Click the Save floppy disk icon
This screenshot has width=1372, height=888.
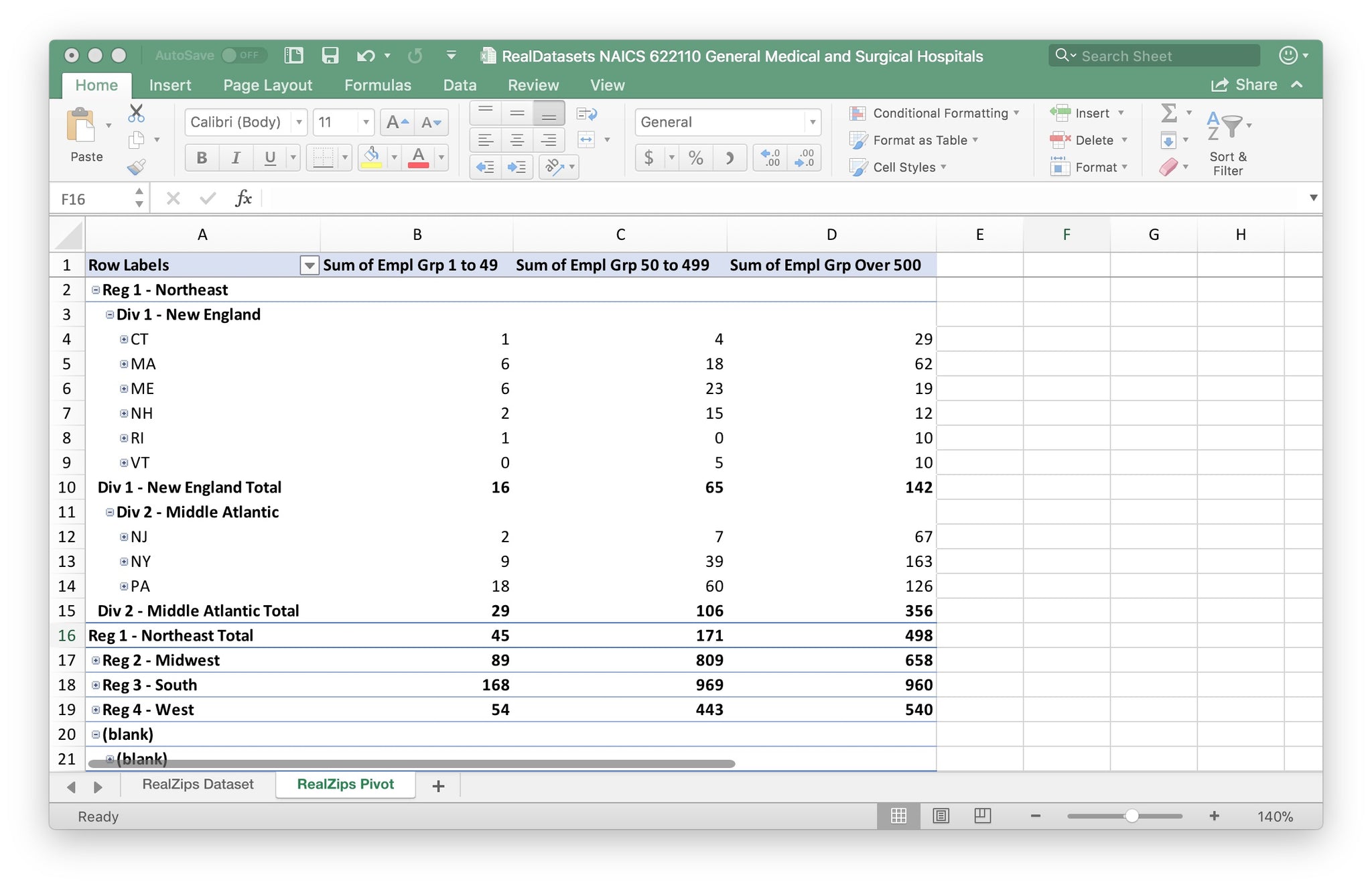330,56
